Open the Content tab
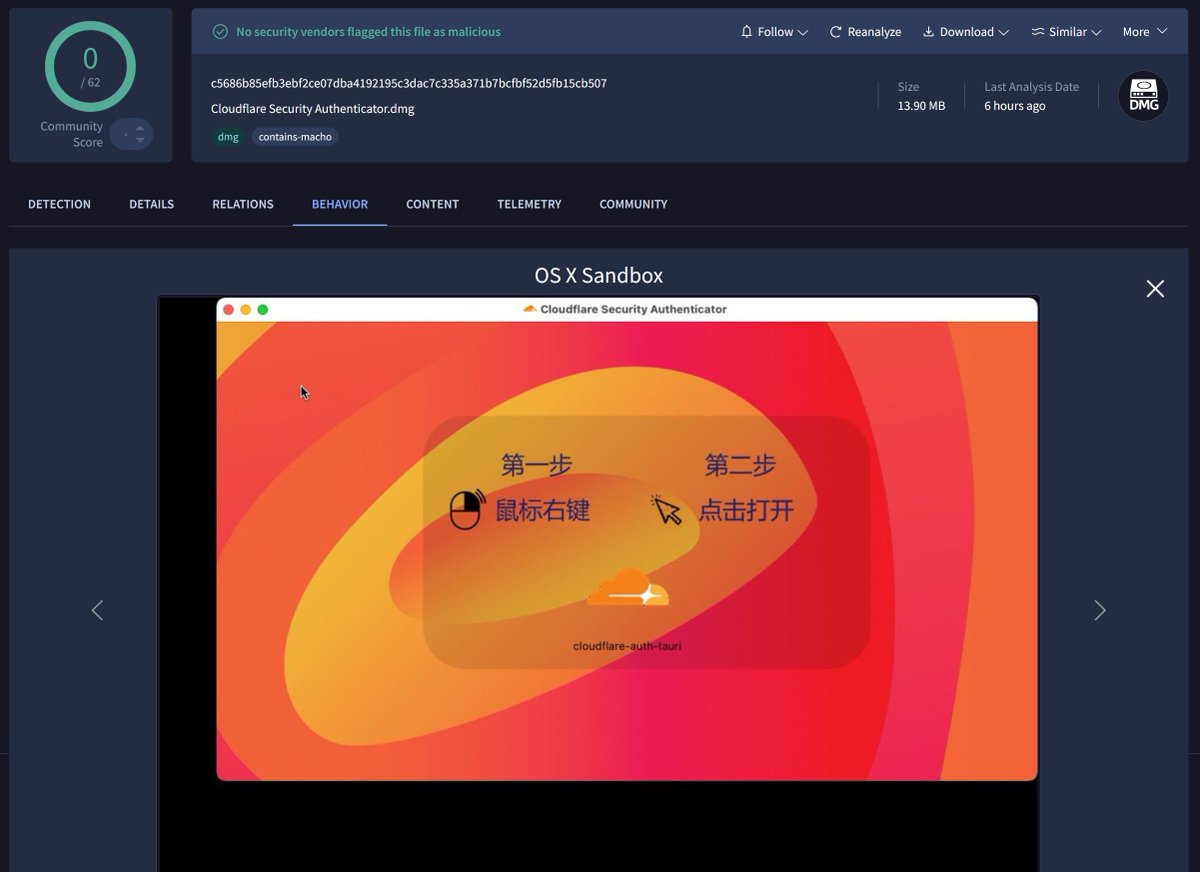 click(432, 204)
